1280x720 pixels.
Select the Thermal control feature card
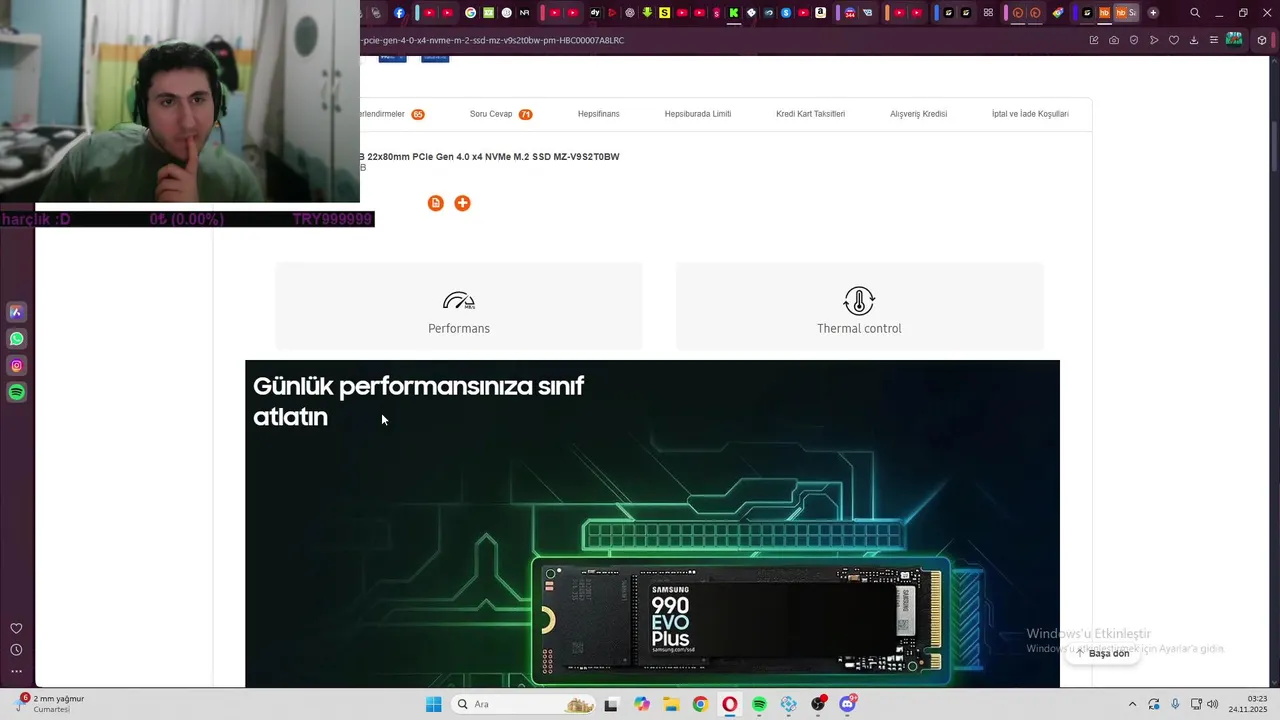pyautogui.click(x=859, y=306)
